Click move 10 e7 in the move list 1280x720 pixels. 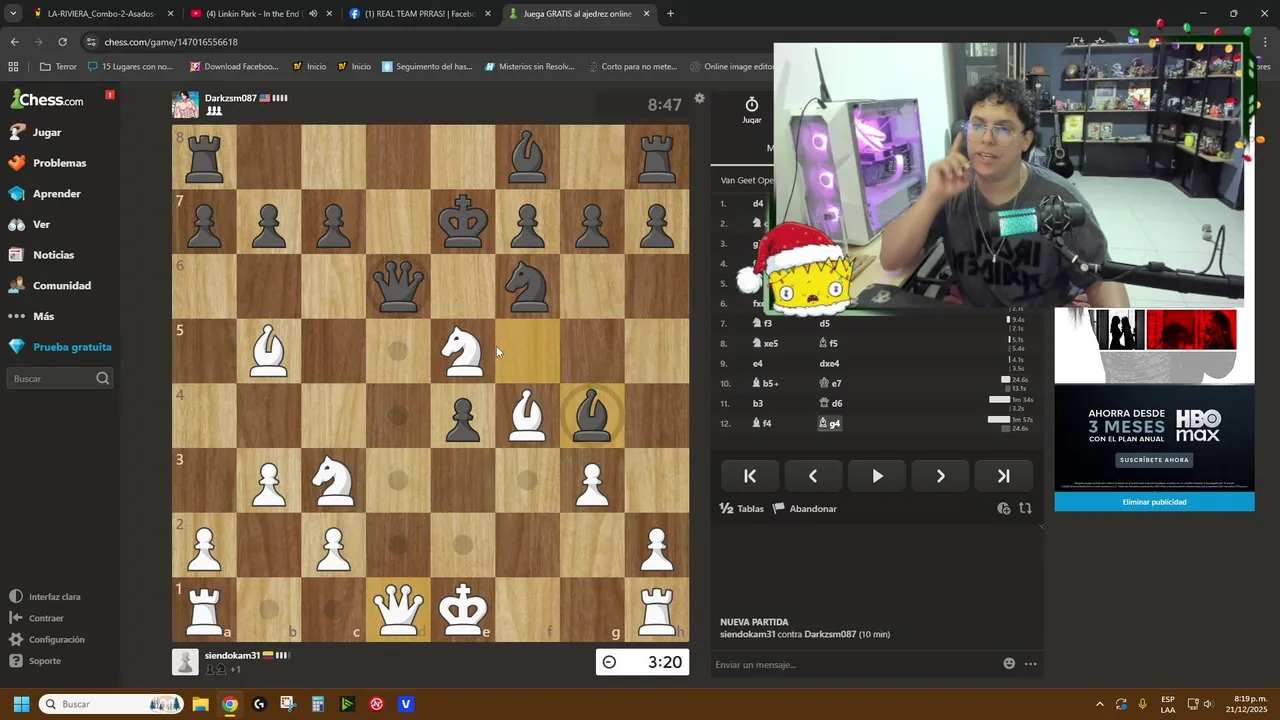830,384
